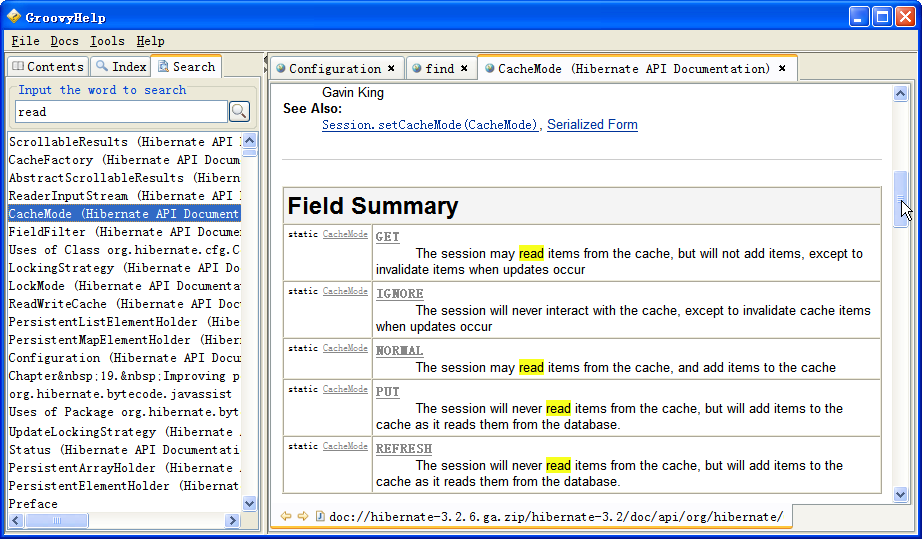This screenshot has height=539, width=922.
Task: Open the REFRESH field link
Action: click(404, 449)
